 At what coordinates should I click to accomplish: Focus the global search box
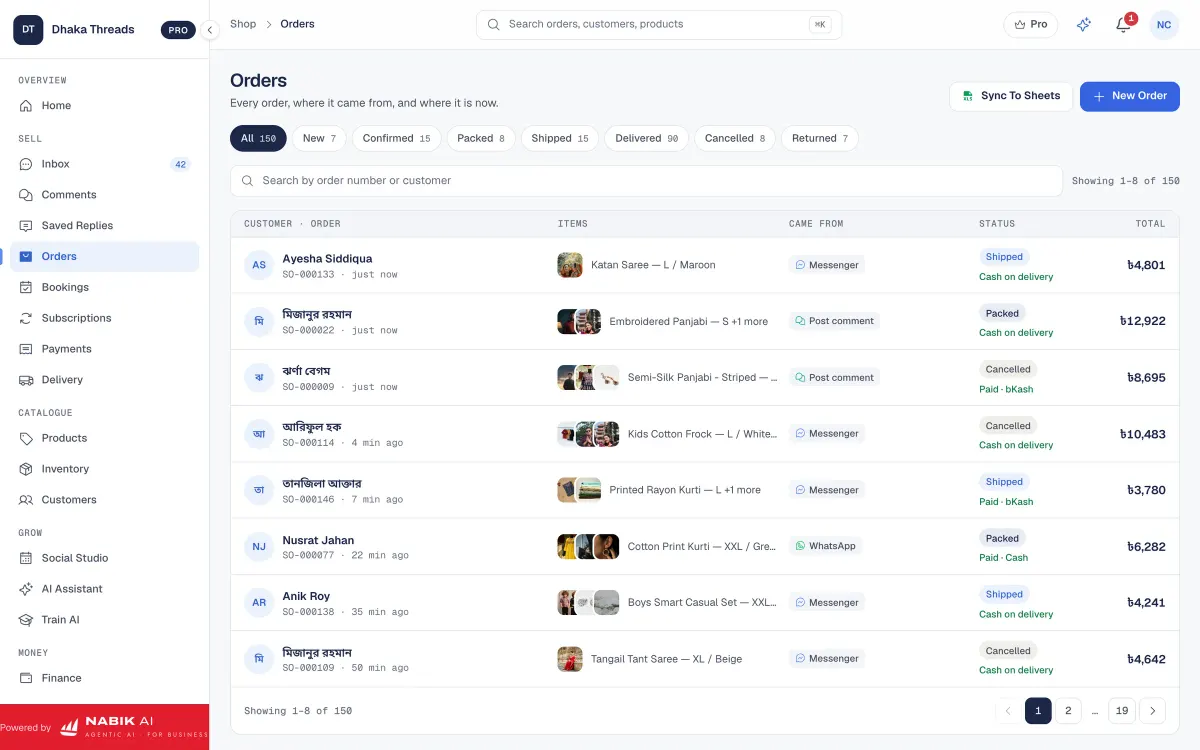tap(659, 25)
